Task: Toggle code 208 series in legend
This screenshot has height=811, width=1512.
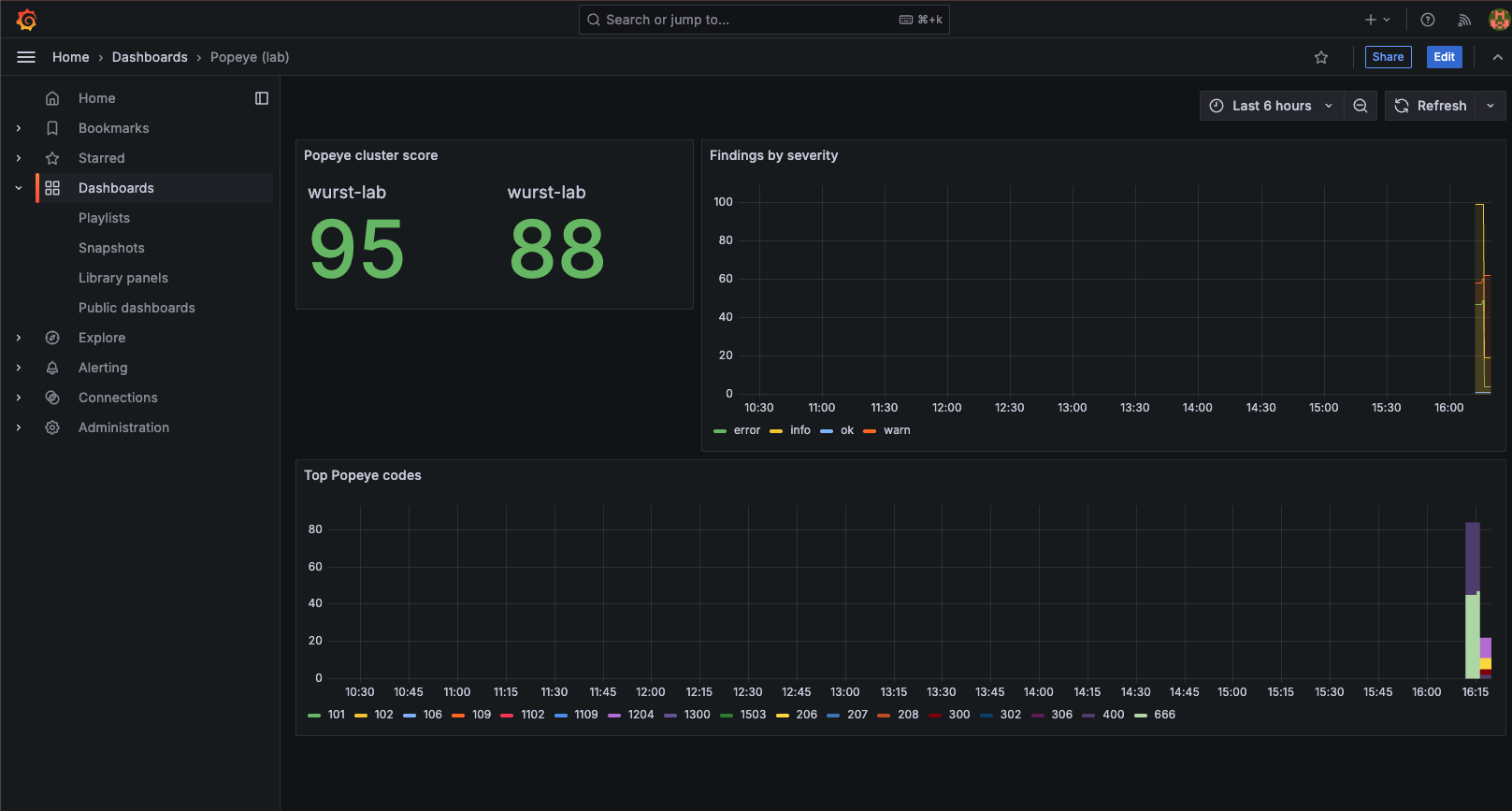Action: point(908,715)
